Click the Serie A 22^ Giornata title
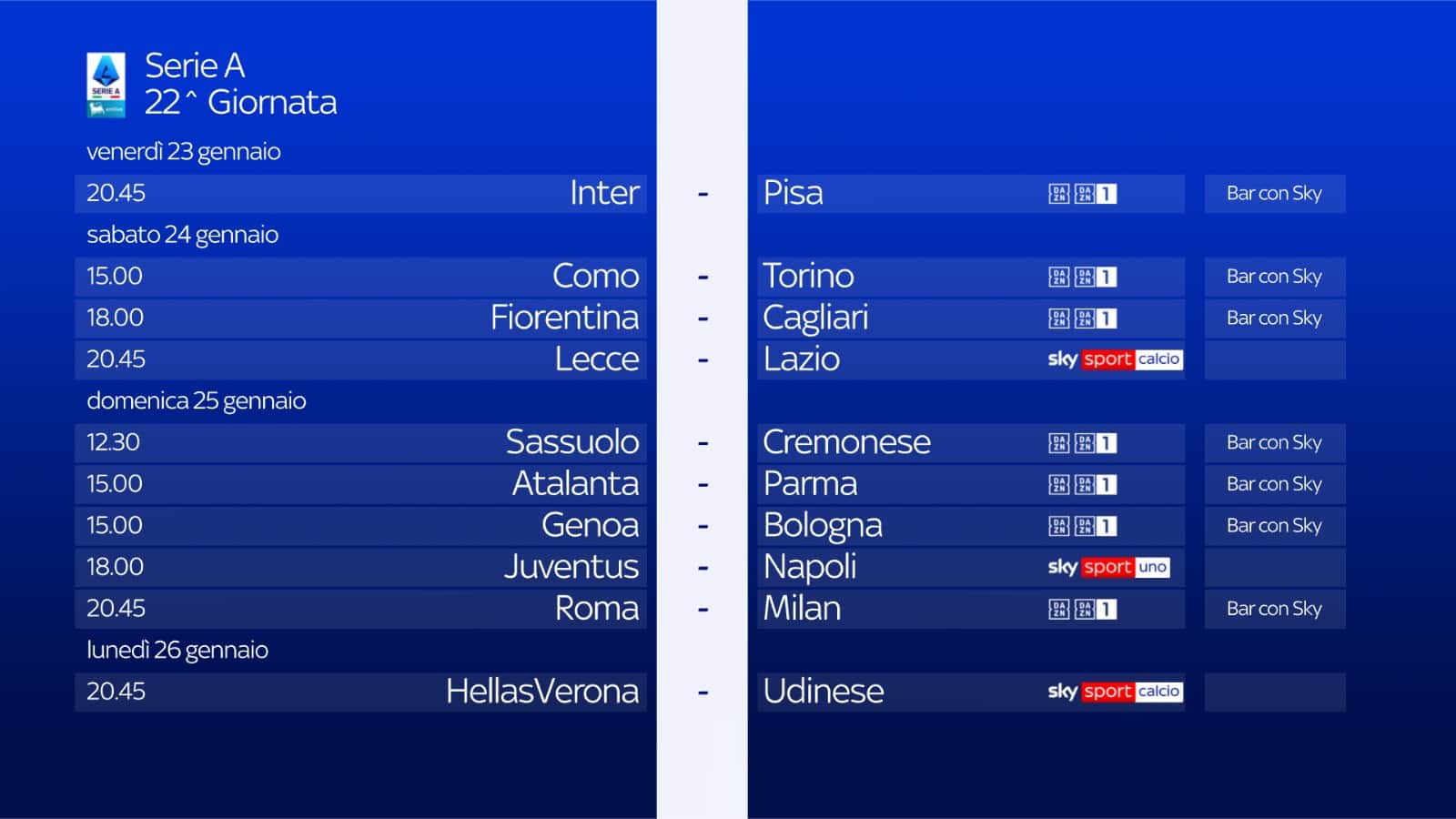This screenshot has width=1456, height=819. click(240, 84)
